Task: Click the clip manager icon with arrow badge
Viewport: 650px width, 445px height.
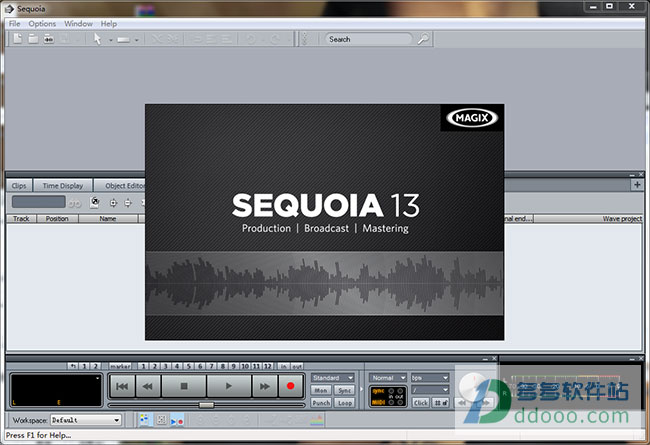Action: click(95, 202)
